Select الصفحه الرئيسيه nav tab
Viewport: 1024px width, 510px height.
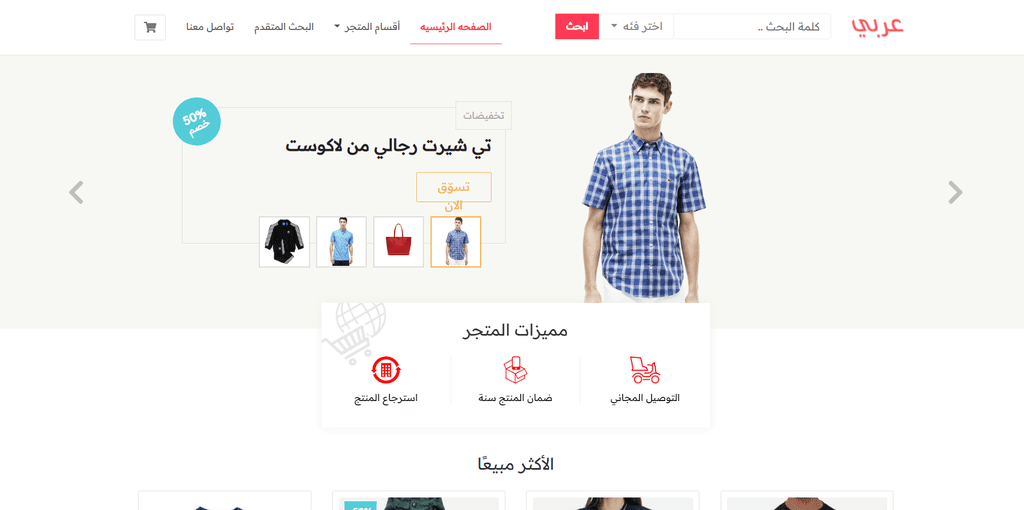[x=456, y=27]
